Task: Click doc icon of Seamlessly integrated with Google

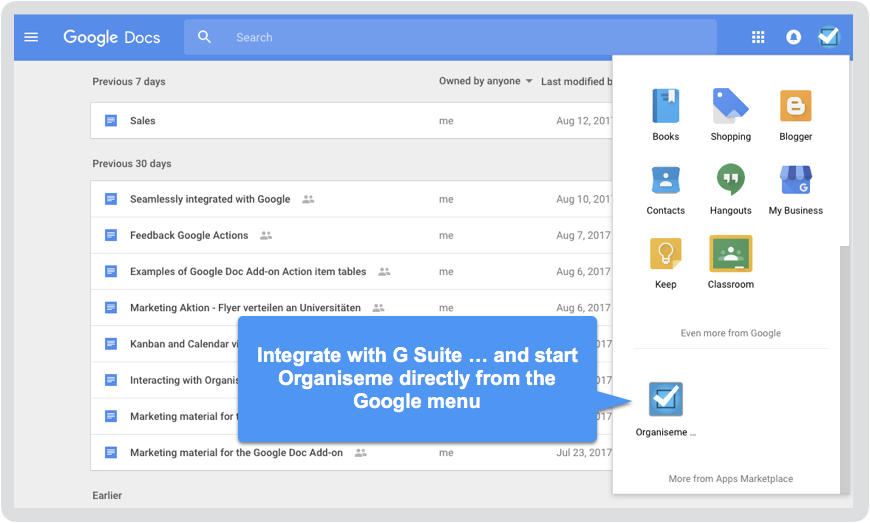Action: point(111,199)
